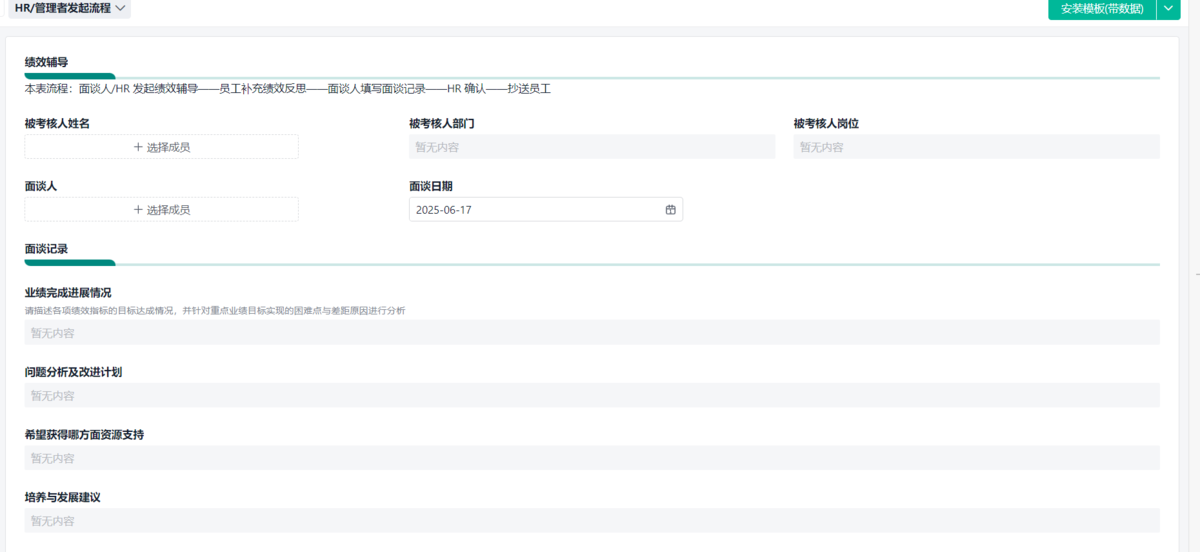Click the 面谈日期 date input 2025-06-17
The image size is (1200, 552).
pos(545,210)
